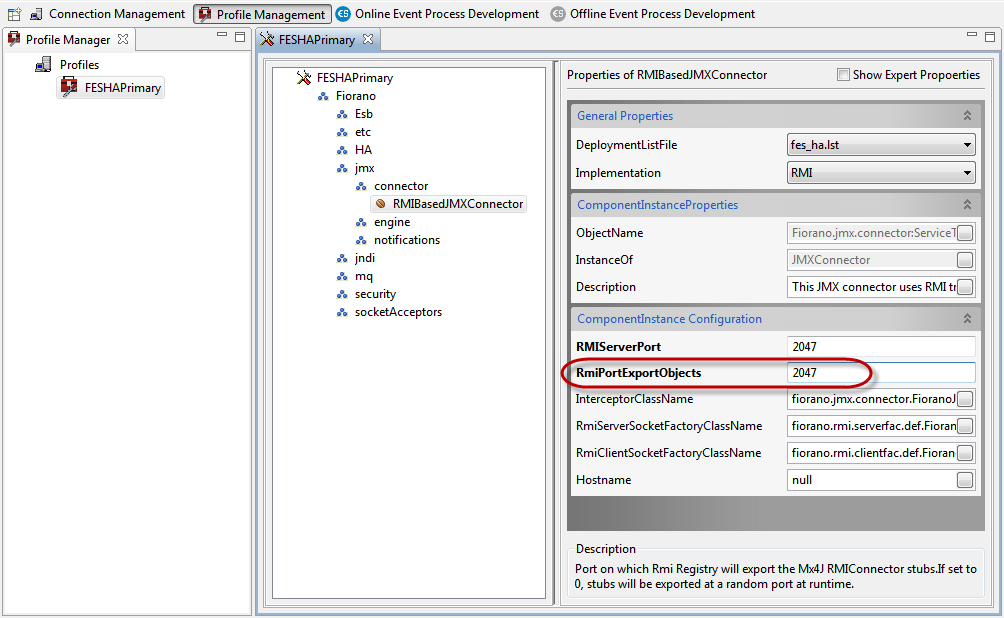Open Offline Event Process Development perspective
Viewport: 1004px width, 618px height.
653,13
